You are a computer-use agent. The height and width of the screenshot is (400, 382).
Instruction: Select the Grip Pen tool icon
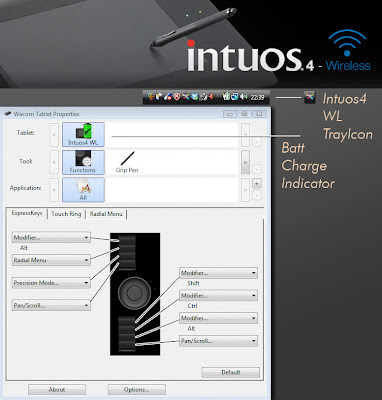click(x=127, y=162)
